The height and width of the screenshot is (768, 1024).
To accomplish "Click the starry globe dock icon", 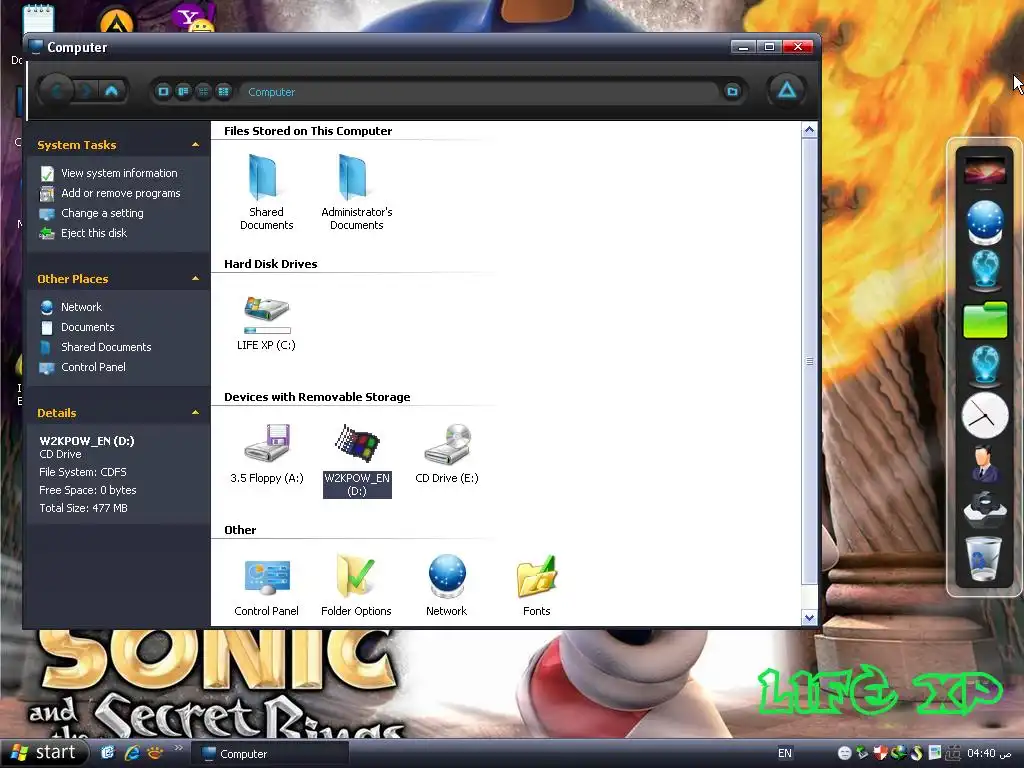I will pos(985,222).
